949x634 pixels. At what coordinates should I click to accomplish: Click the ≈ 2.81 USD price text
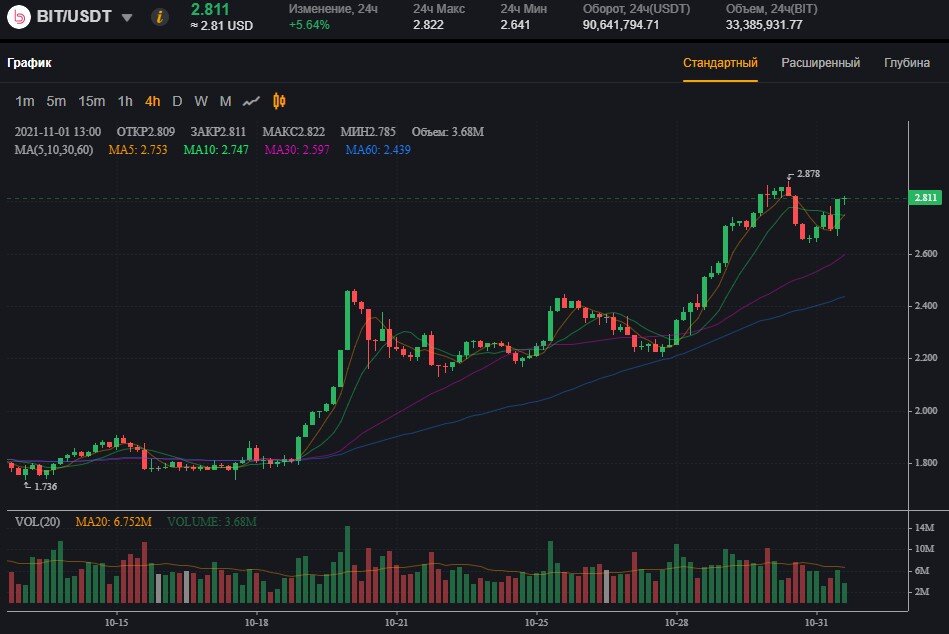[222, 26]
